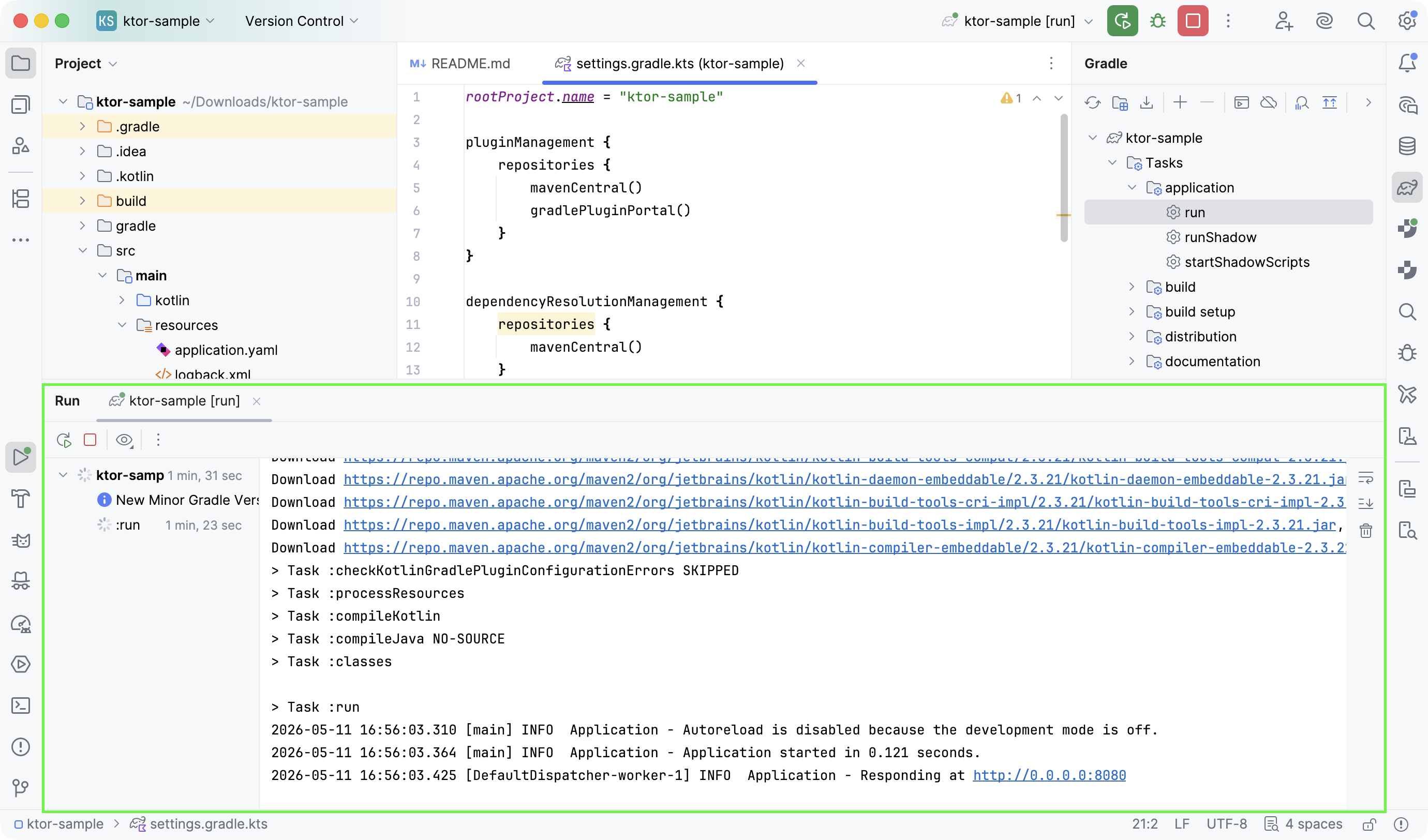
Task: Open kotlin-daemon-embeddable download link
Action: [x=844, y=479]
